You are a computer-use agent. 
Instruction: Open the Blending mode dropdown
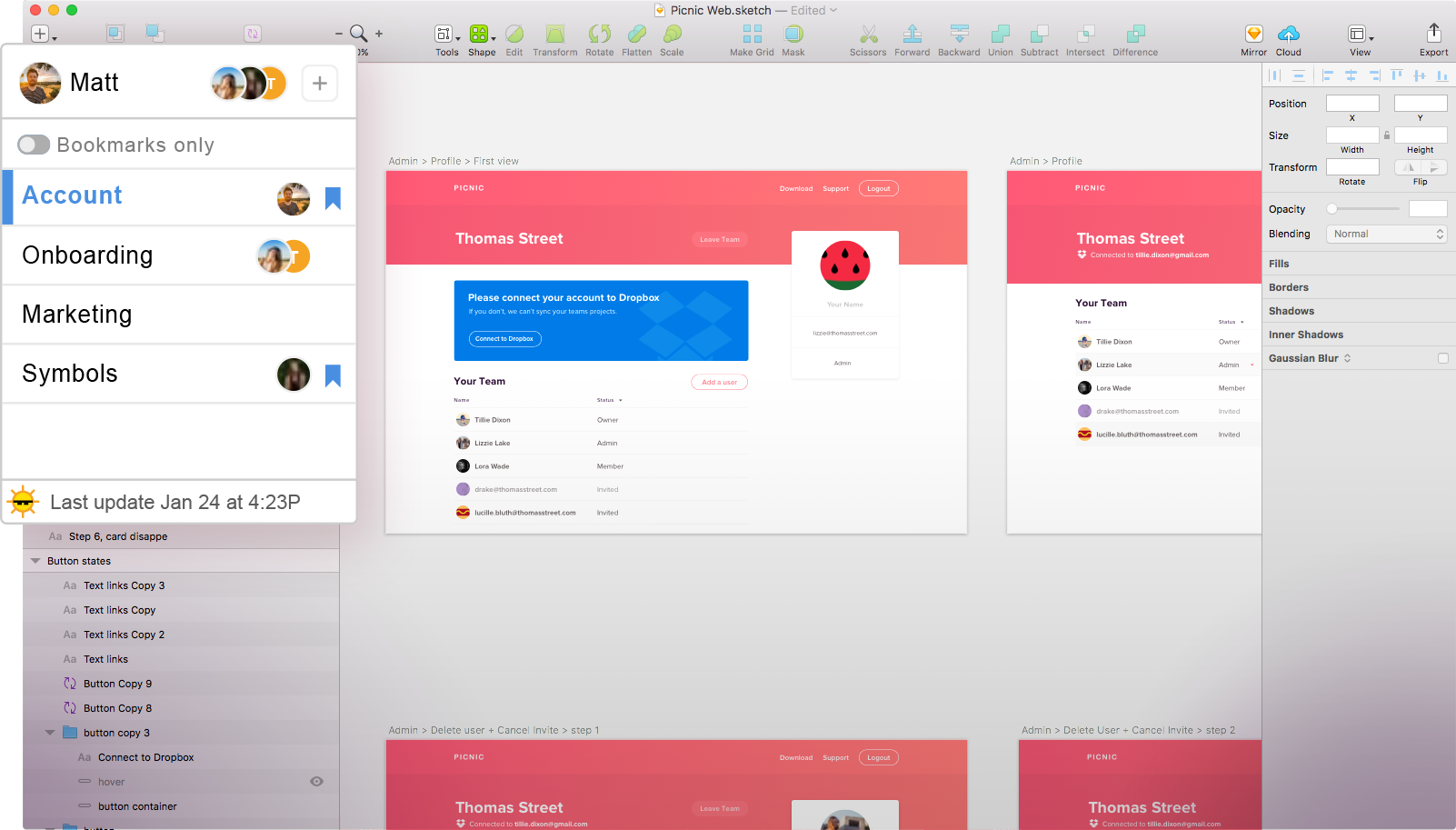pos(1386,235)
